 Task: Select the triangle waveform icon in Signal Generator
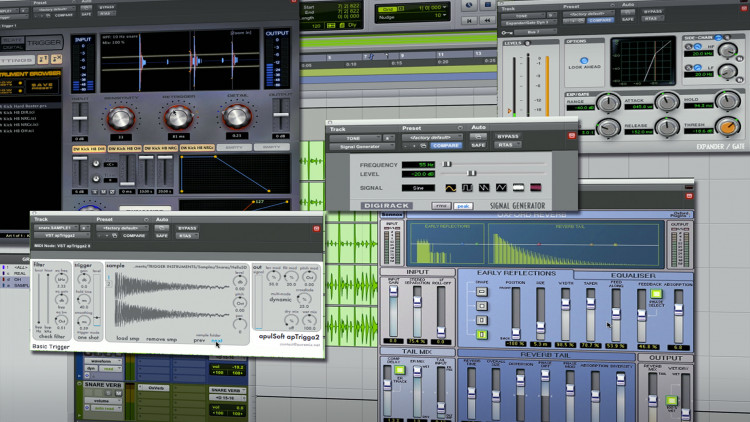(x=501, y=188)
